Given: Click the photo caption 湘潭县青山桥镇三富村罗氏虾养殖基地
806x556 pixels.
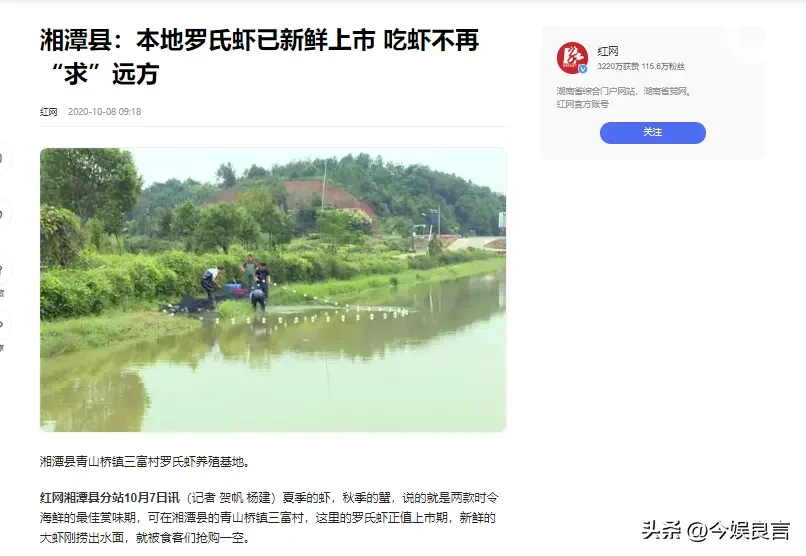Looking at the screenshot, I should pos(145,461).
